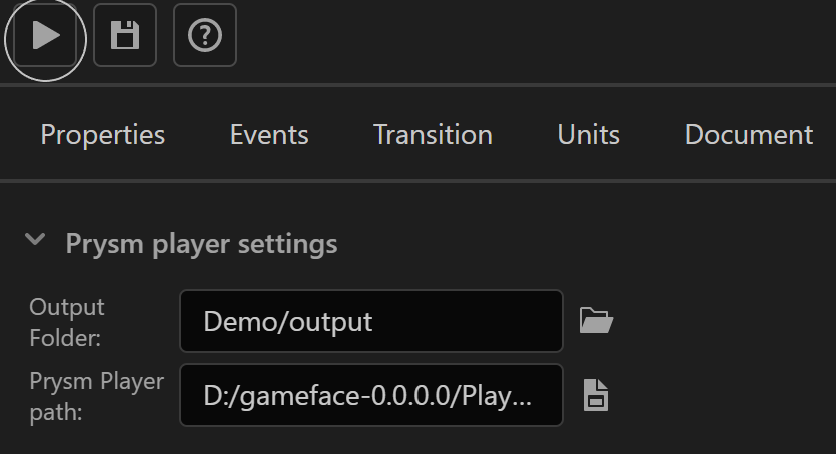
Task: Show the Document tab
Action: (749, 134)
